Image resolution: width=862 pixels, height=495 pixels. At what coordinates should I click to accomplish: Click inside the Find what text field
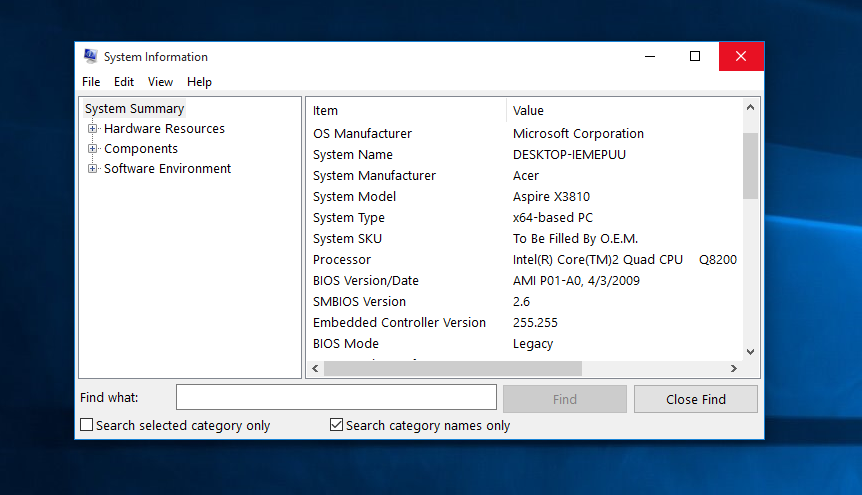point(336,397)
